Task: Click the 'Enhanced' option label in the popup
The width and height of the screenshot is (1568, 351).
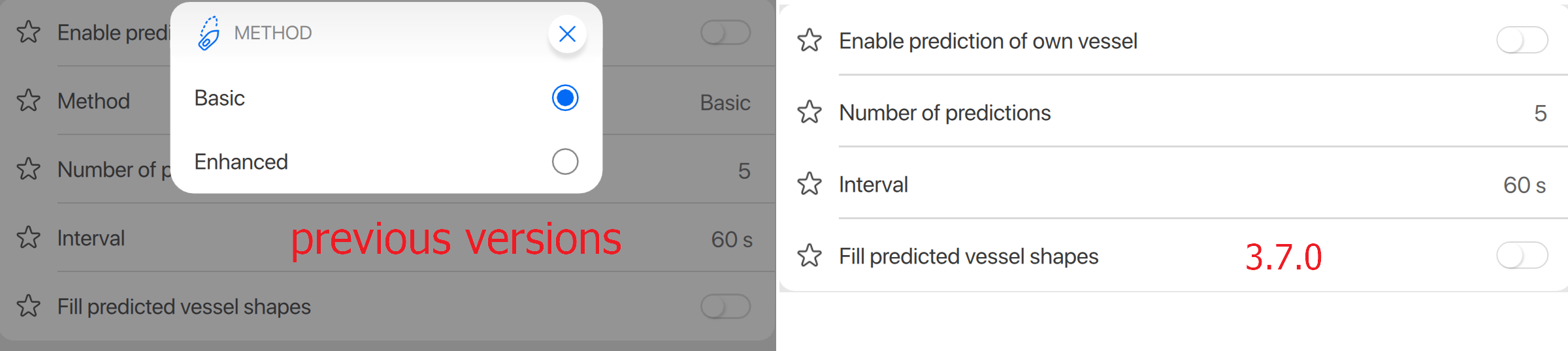Action: pyautogui.click(x=241, y=162)
